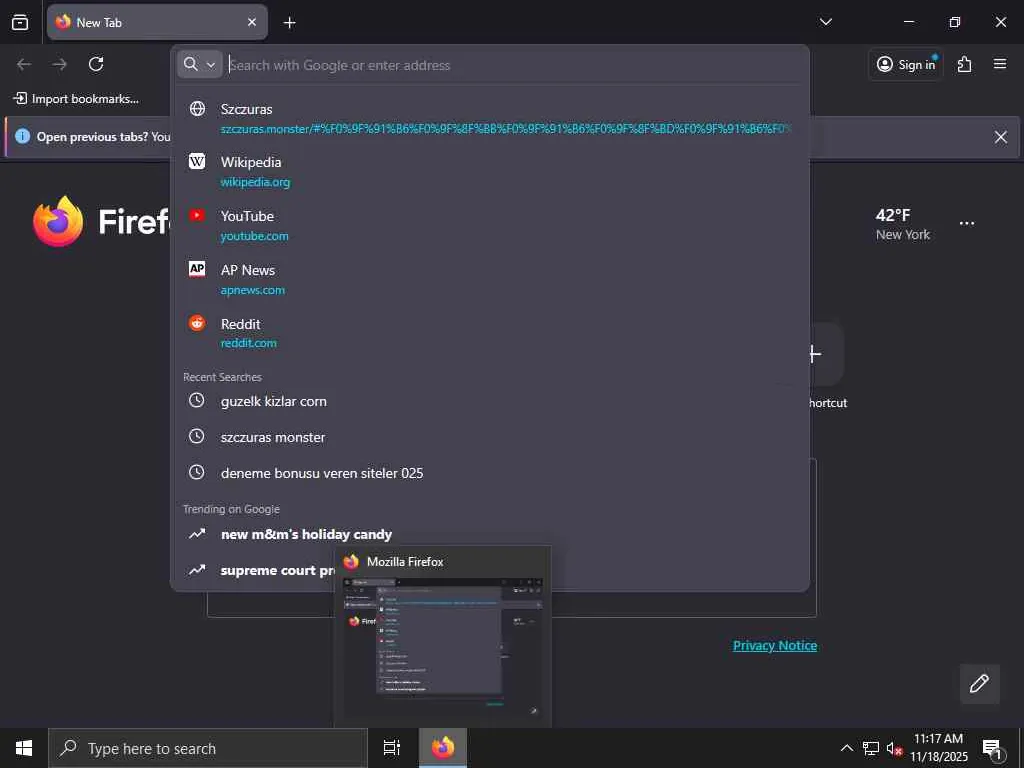
Task: Open the weather widget three-dot menu
Action: (967, 223)
